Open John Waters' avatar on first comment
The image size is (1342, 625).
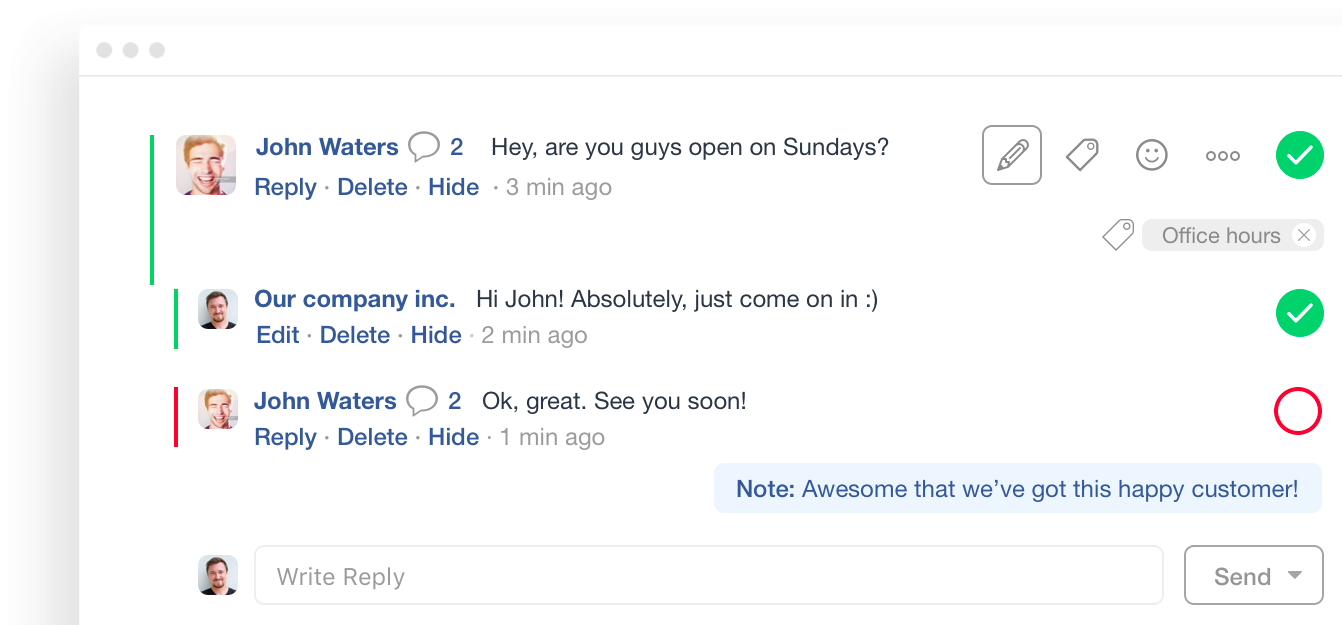(206, 165)
